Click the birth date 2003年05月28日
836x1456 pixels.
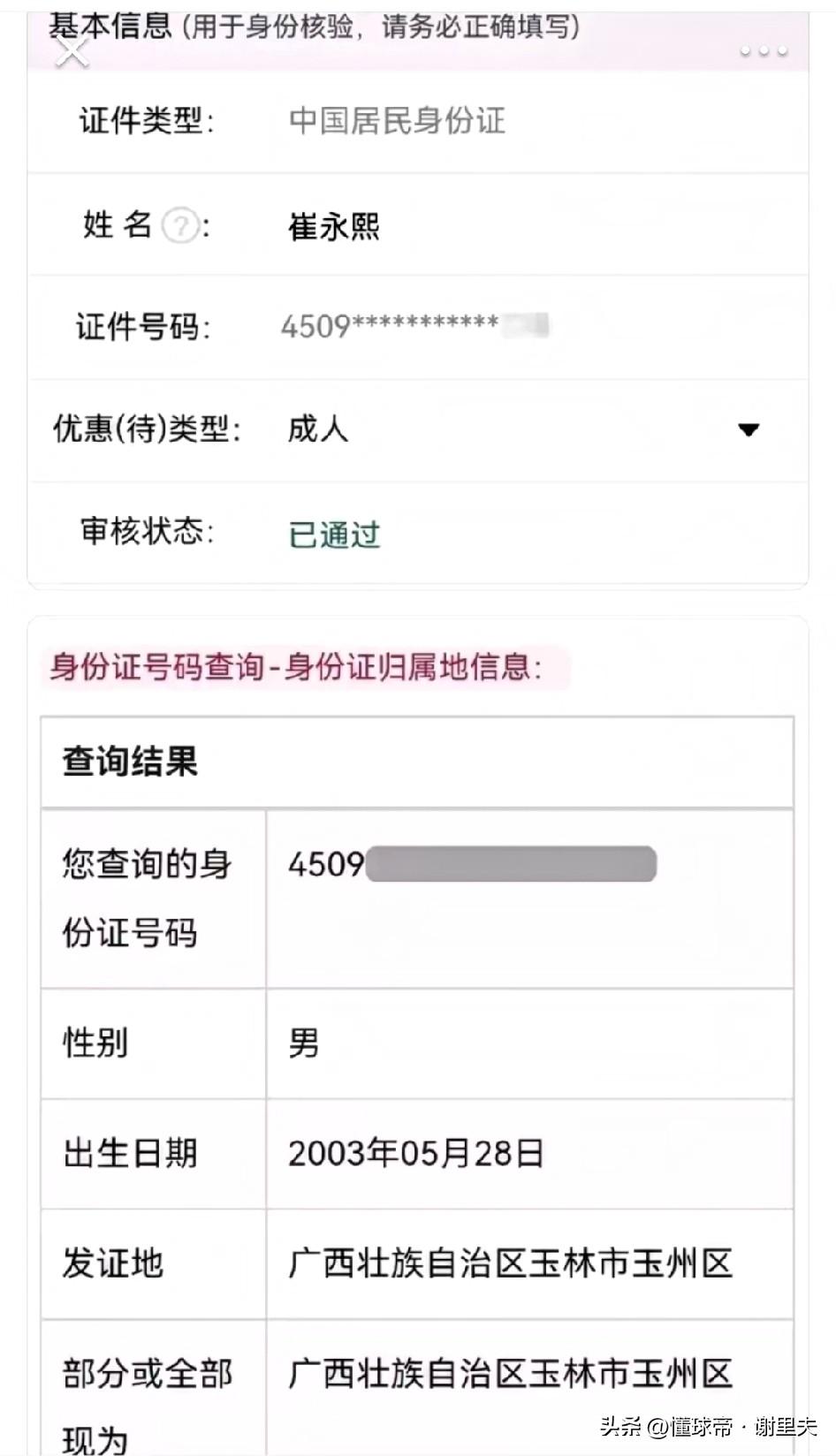(x=415, y=1153)
